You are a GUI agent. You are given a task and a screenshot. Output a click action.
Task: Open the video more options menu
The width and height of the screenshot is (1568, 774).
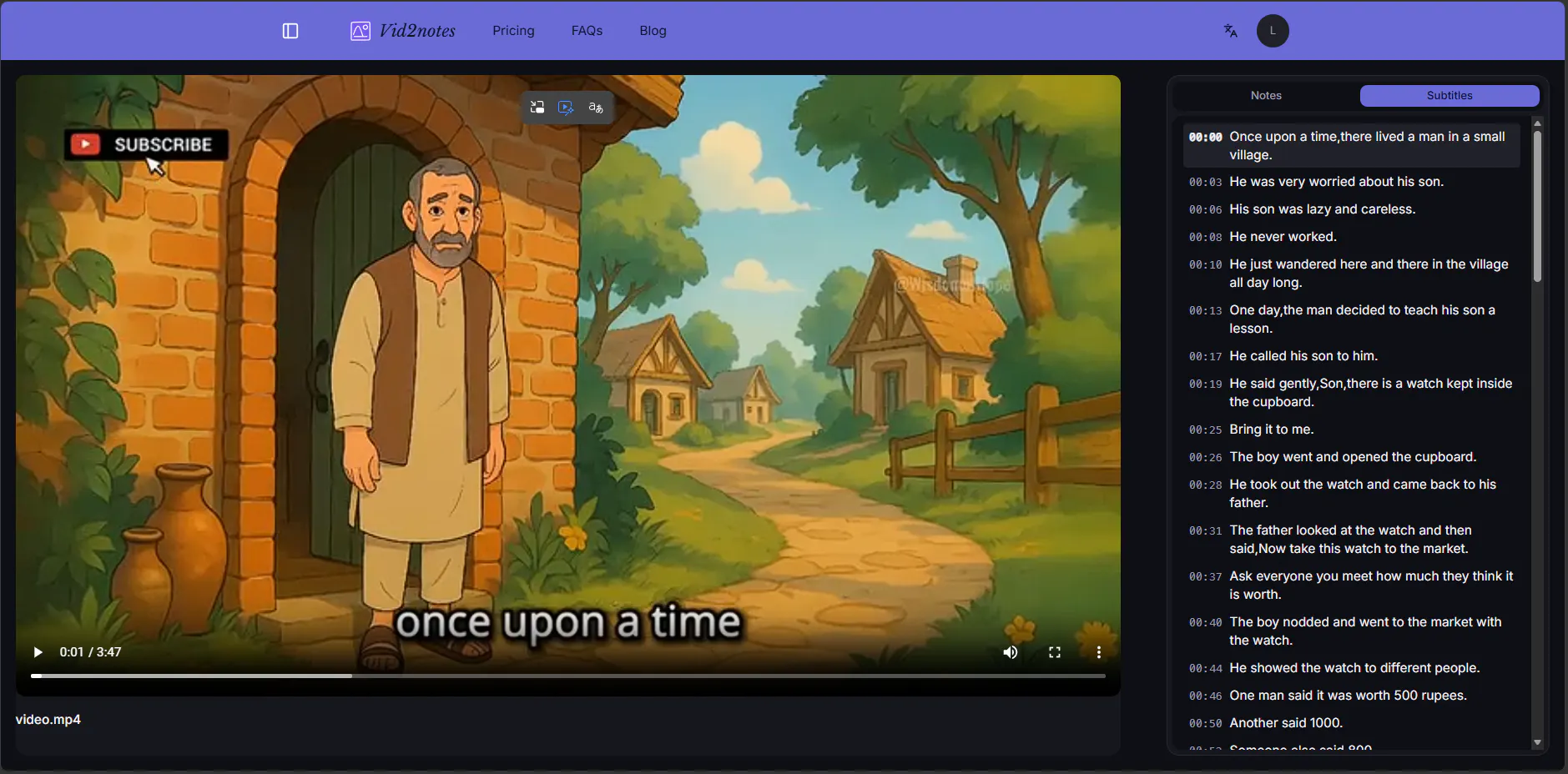click(1099, 652)
